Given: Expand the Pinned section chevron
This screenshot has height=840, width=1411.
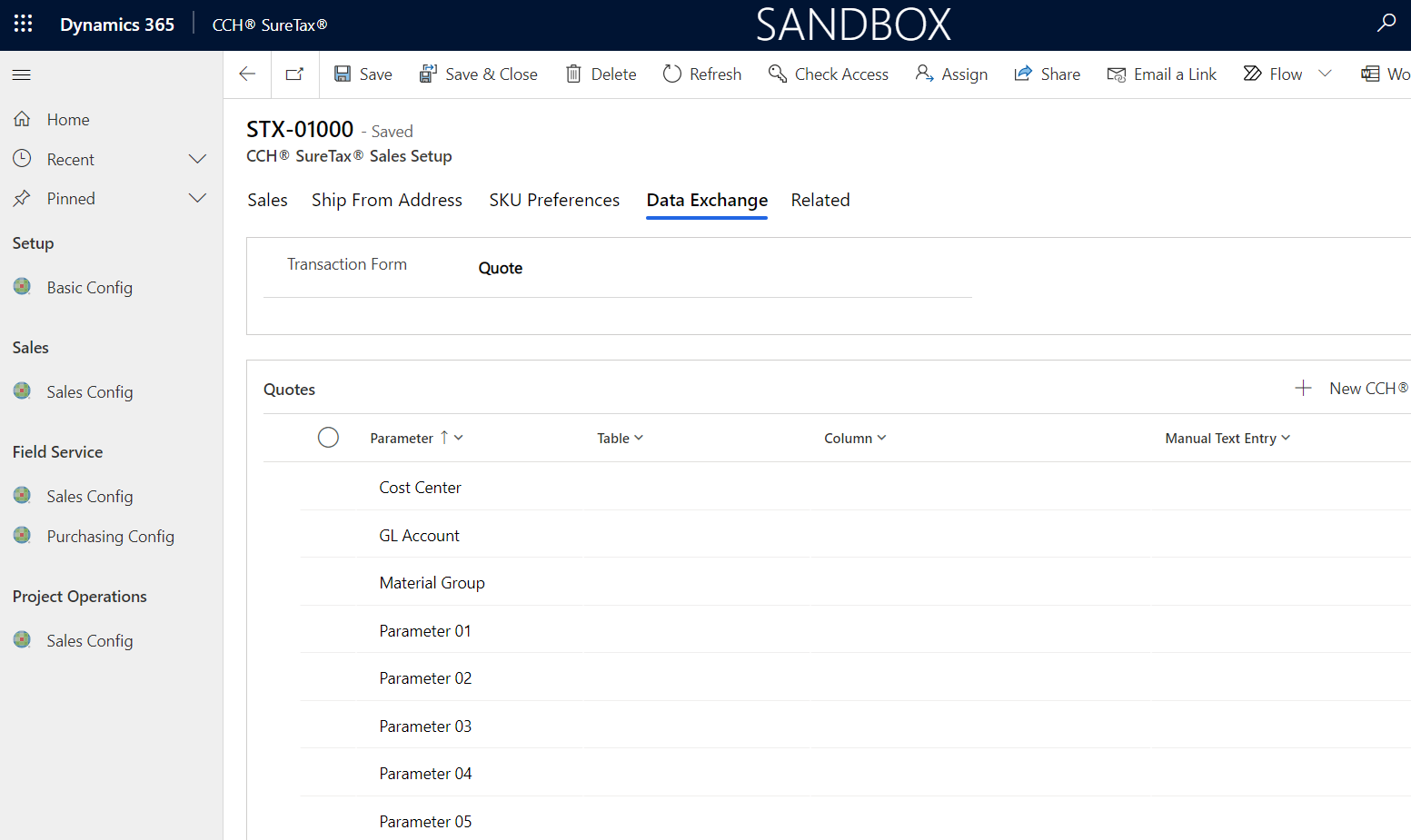Looking at the screenshot, I should (197, 198).
